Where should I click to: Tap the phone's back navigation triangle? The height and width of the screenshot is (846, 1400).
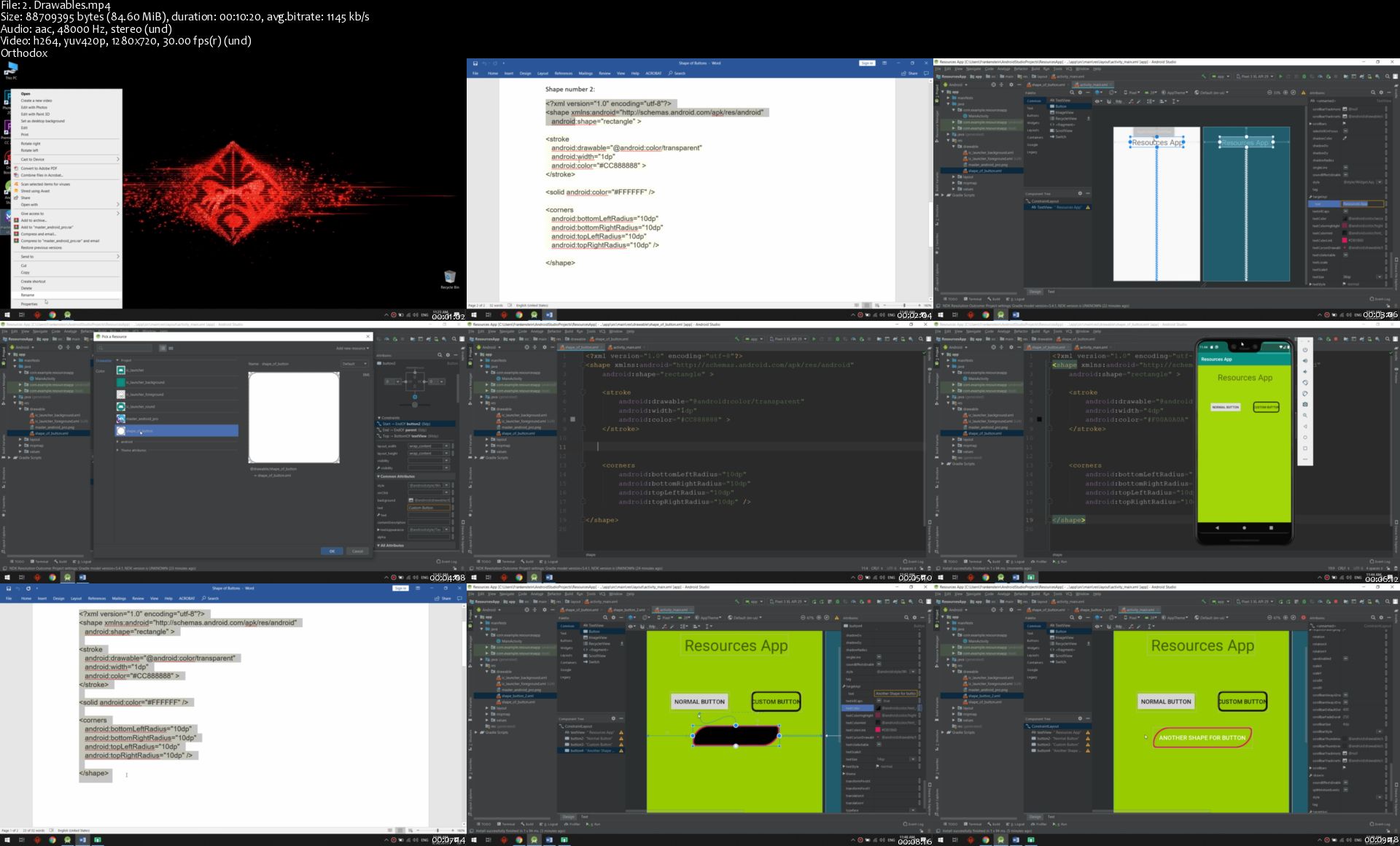tap(1217, 527)
